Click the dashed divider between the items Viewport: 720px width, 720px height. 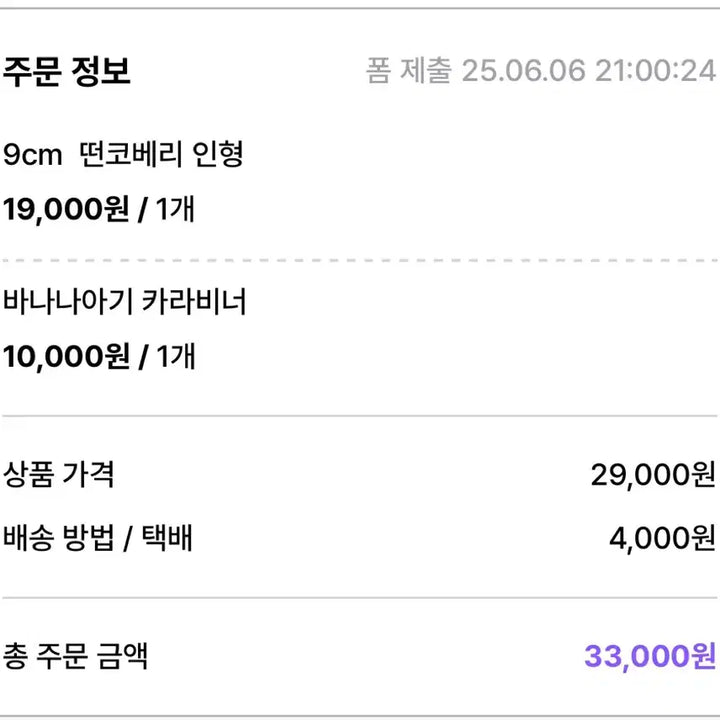click(x=360, y=260)
